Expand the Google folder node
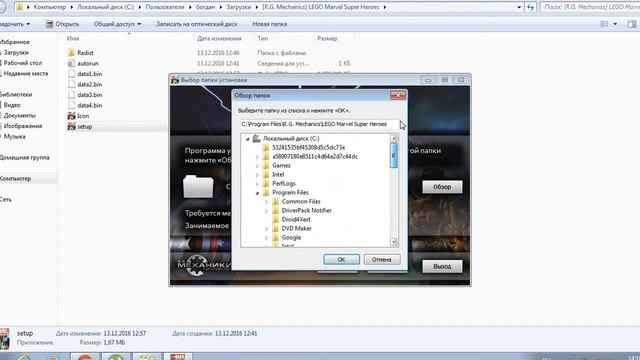 click(267, 238)
